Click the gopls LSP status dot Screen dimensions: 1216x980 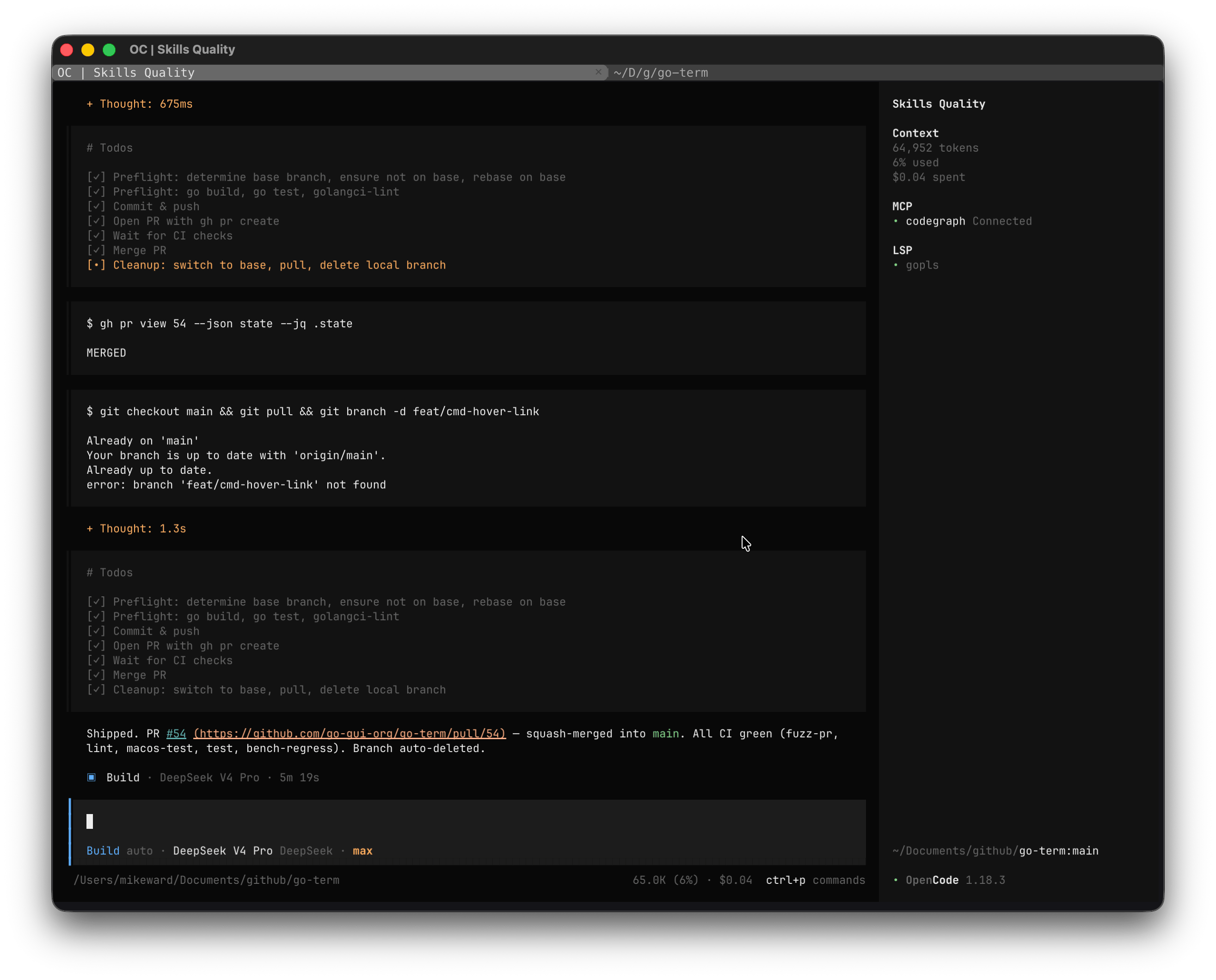896,265
